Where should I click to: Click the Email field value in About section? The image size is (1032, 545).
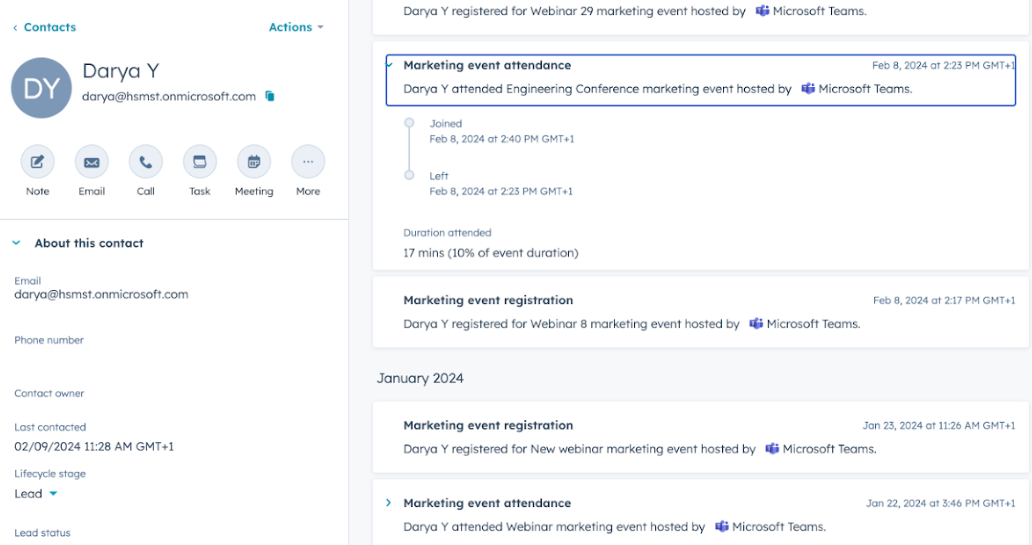click(x=101, y=295)
